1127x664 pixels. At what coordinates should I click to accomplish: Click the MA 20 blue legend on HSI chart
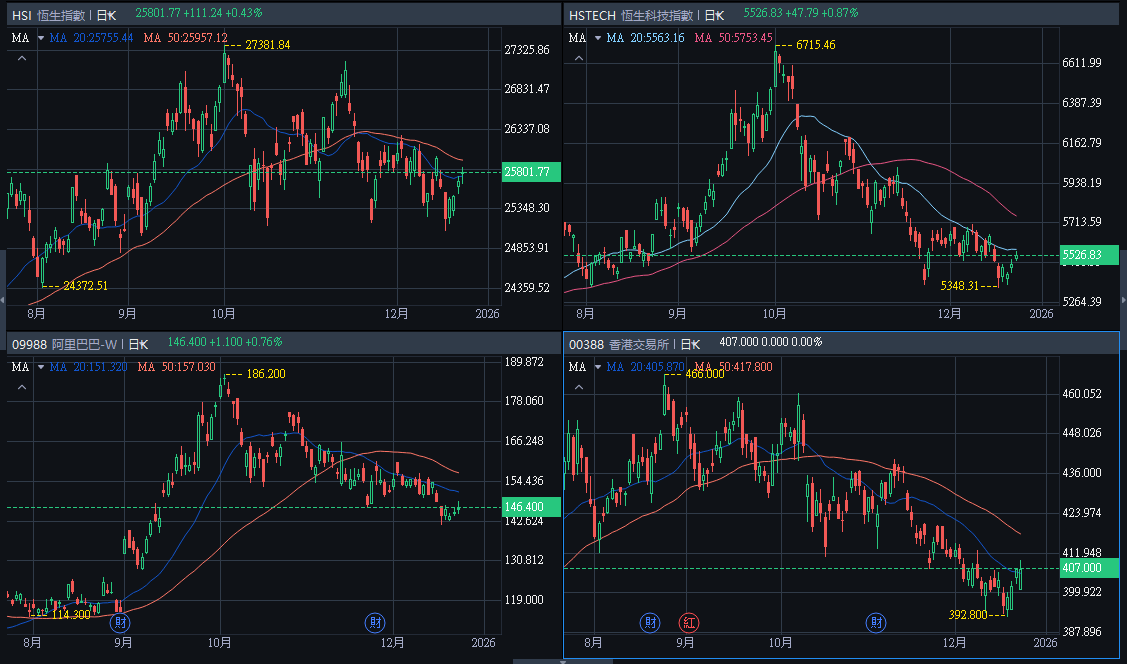[x=90, y=38]
